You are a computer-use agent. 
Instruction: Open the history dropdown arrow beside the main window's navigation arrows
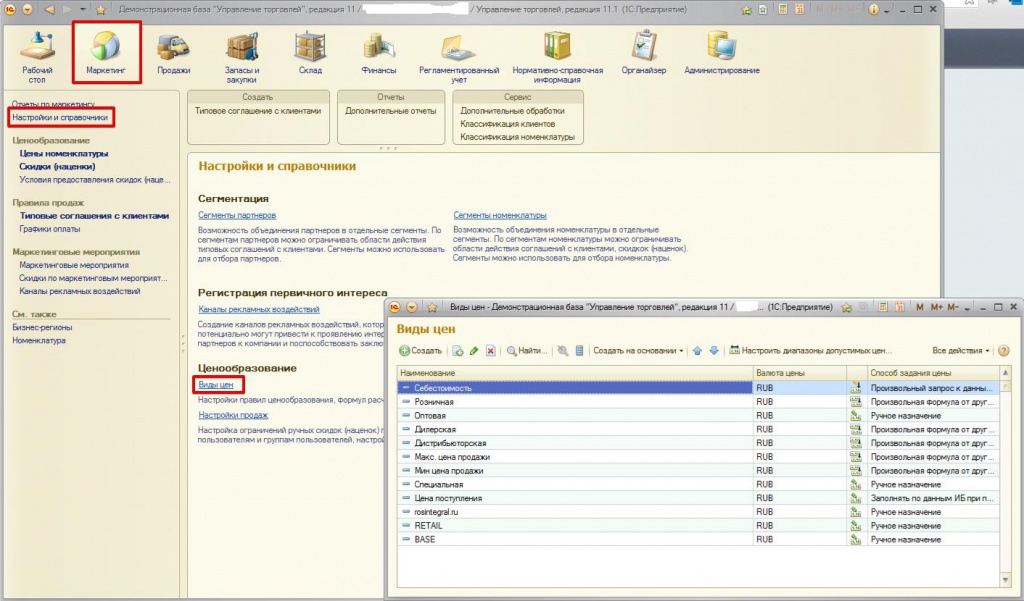(x=83, y=10)
